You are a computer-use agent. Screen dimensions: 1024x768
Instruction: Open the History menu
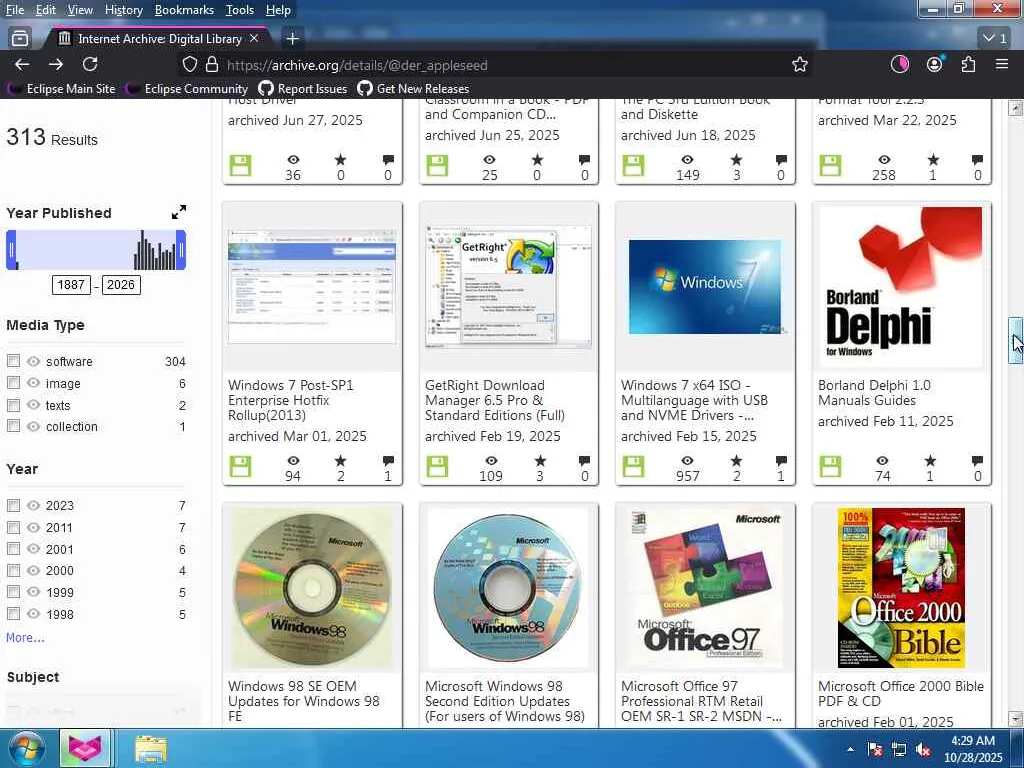click(123, 10)
